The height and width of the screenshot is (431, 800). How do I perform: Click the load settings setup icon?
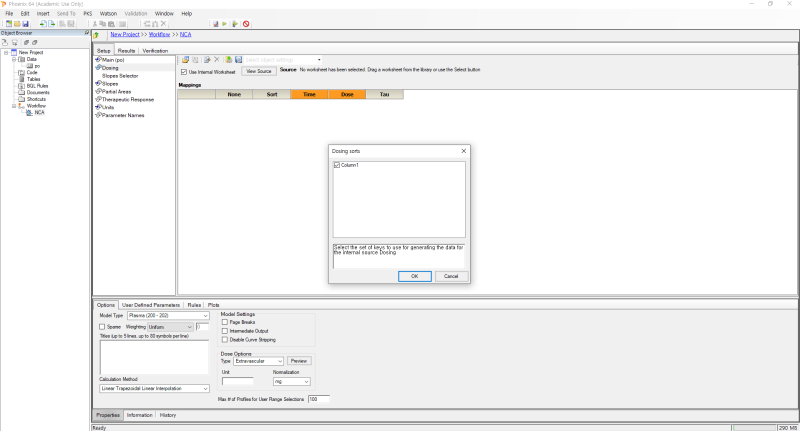point(229,60)
